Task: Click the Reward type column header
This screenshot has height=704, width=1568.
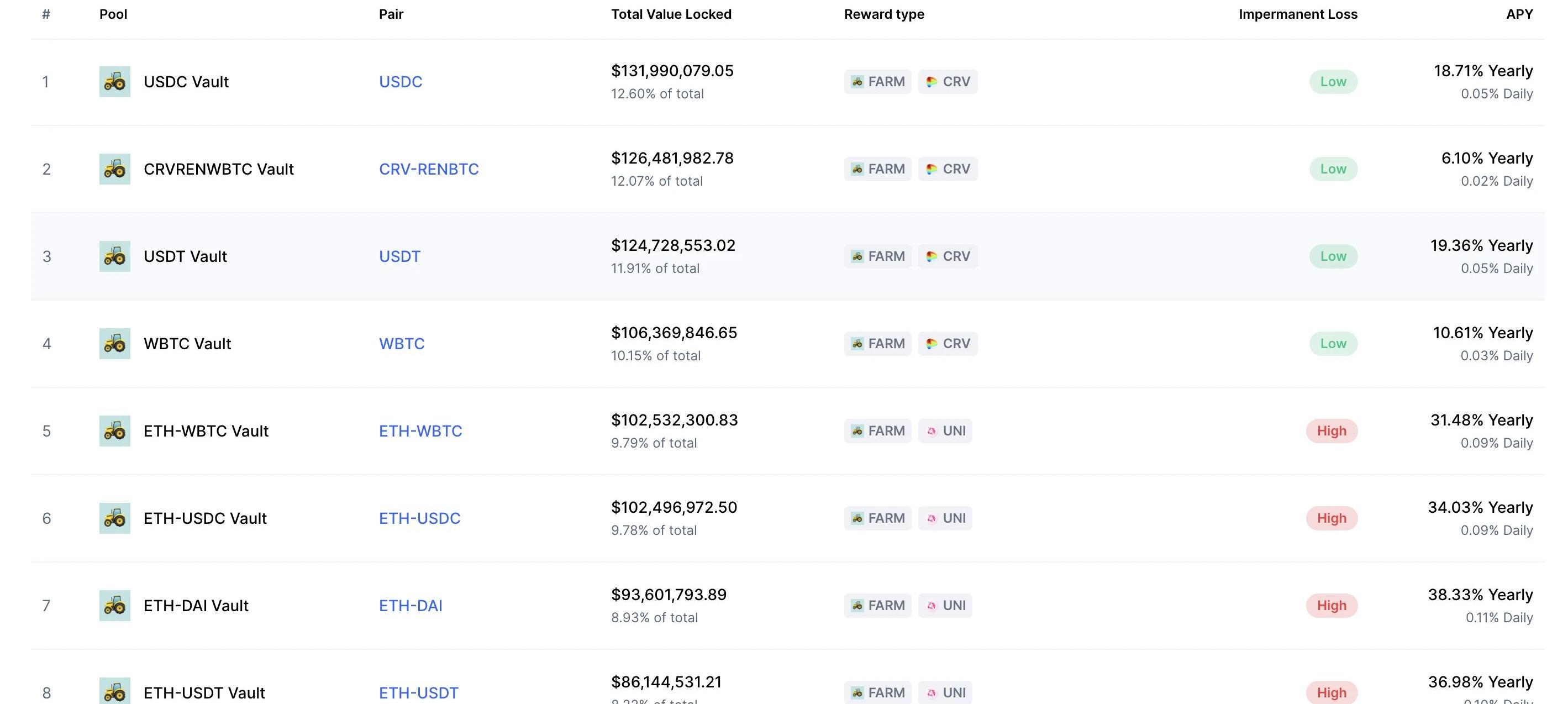Action: pos(884,14)
